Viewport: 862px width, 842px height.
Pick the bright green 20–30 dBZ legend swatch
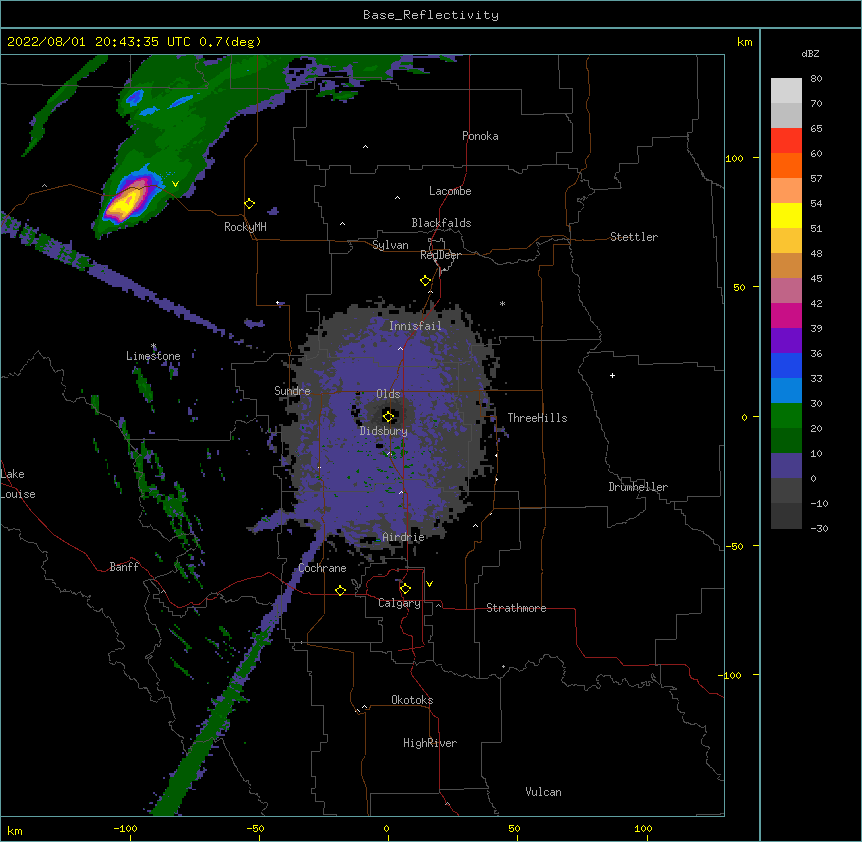(786, 416)
